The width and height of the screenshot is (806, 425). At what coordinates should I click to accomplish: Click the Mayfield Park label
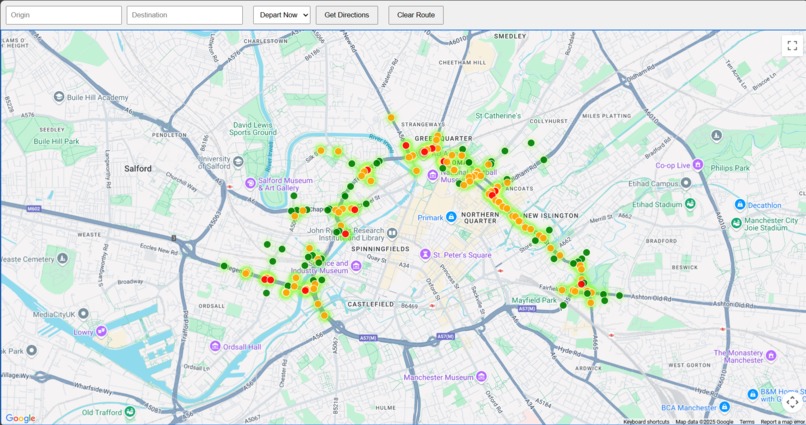click(x=534, y=300)
